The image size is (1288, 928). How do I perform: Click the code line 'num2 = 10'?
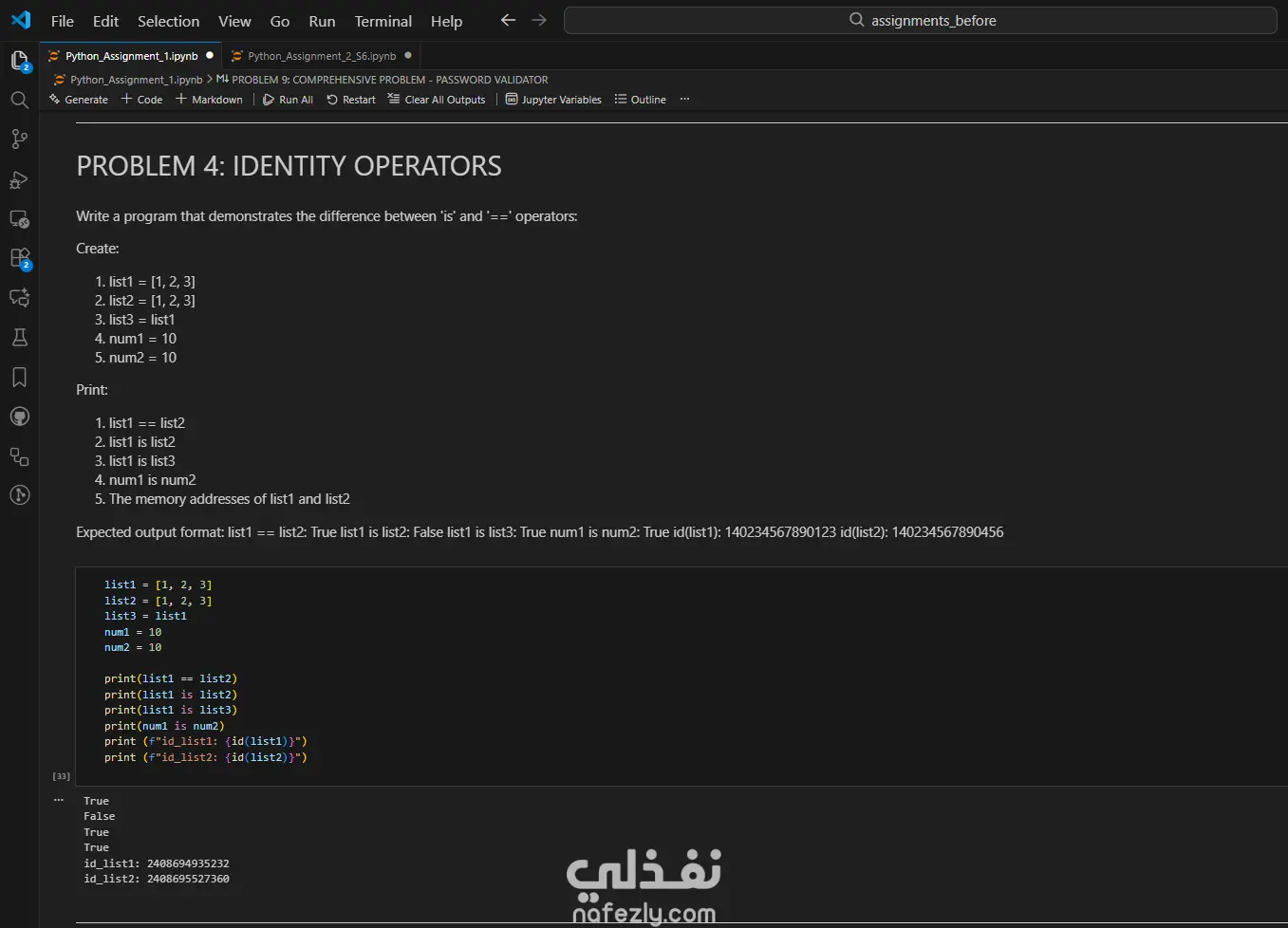pyautogui.click(x=133, y=647)
